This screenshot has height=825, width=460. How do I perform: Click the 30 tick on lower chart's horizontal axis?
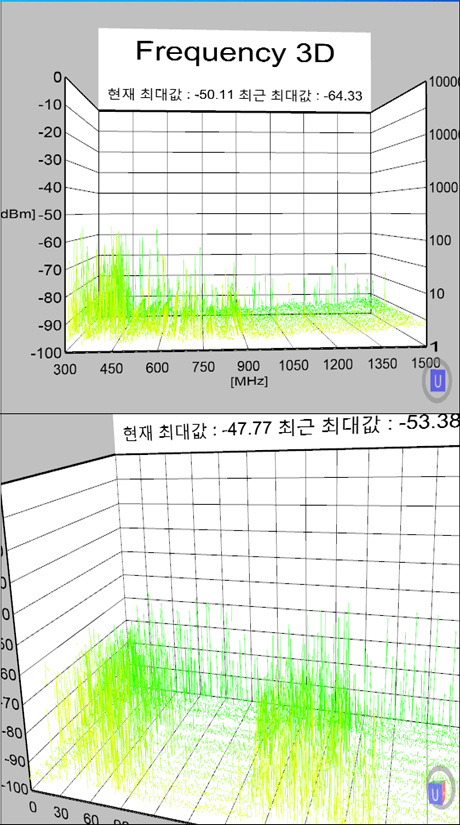[61, 813]
